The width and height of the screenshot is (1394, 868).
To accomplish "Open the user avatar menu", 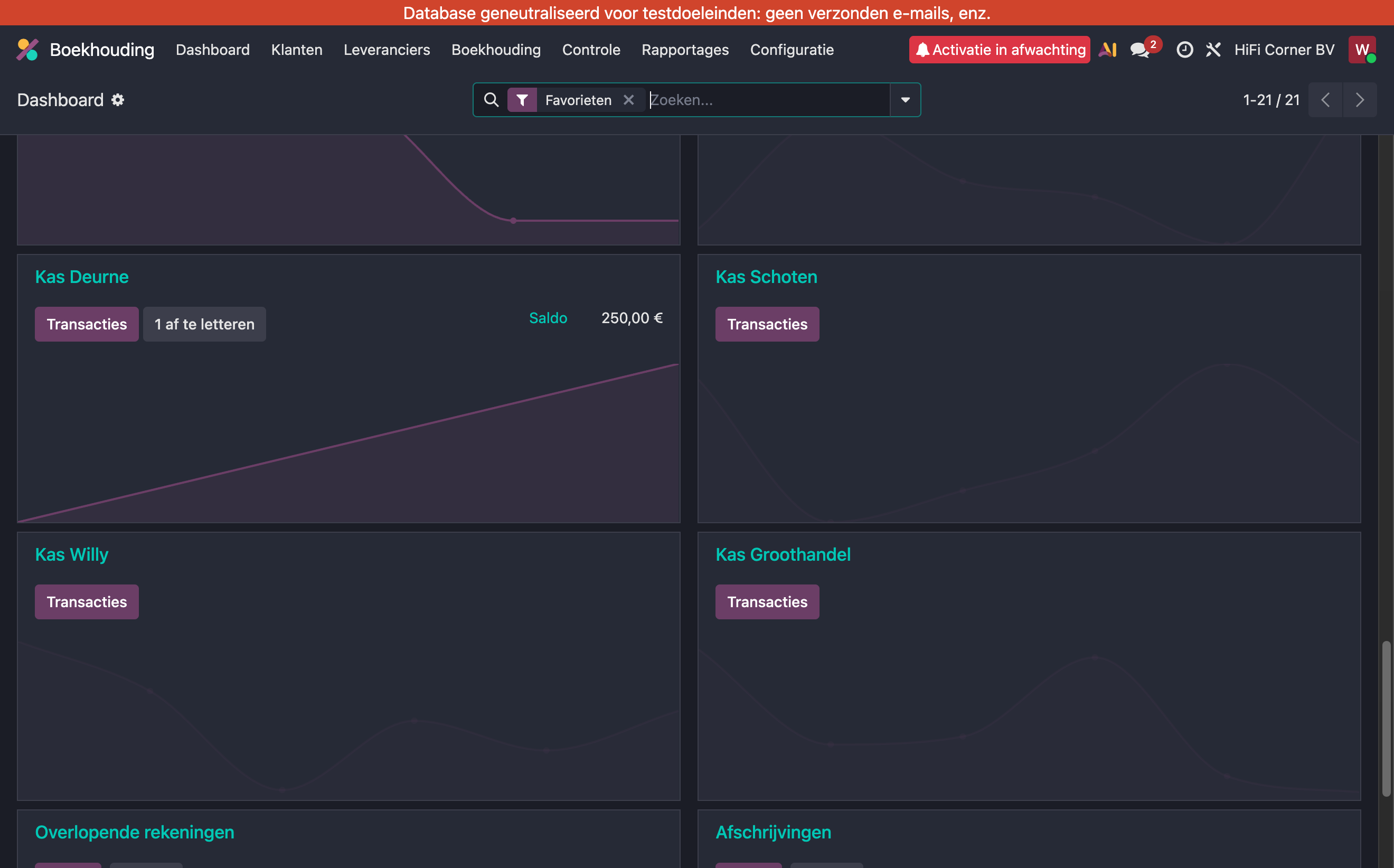I will 1362,50.
